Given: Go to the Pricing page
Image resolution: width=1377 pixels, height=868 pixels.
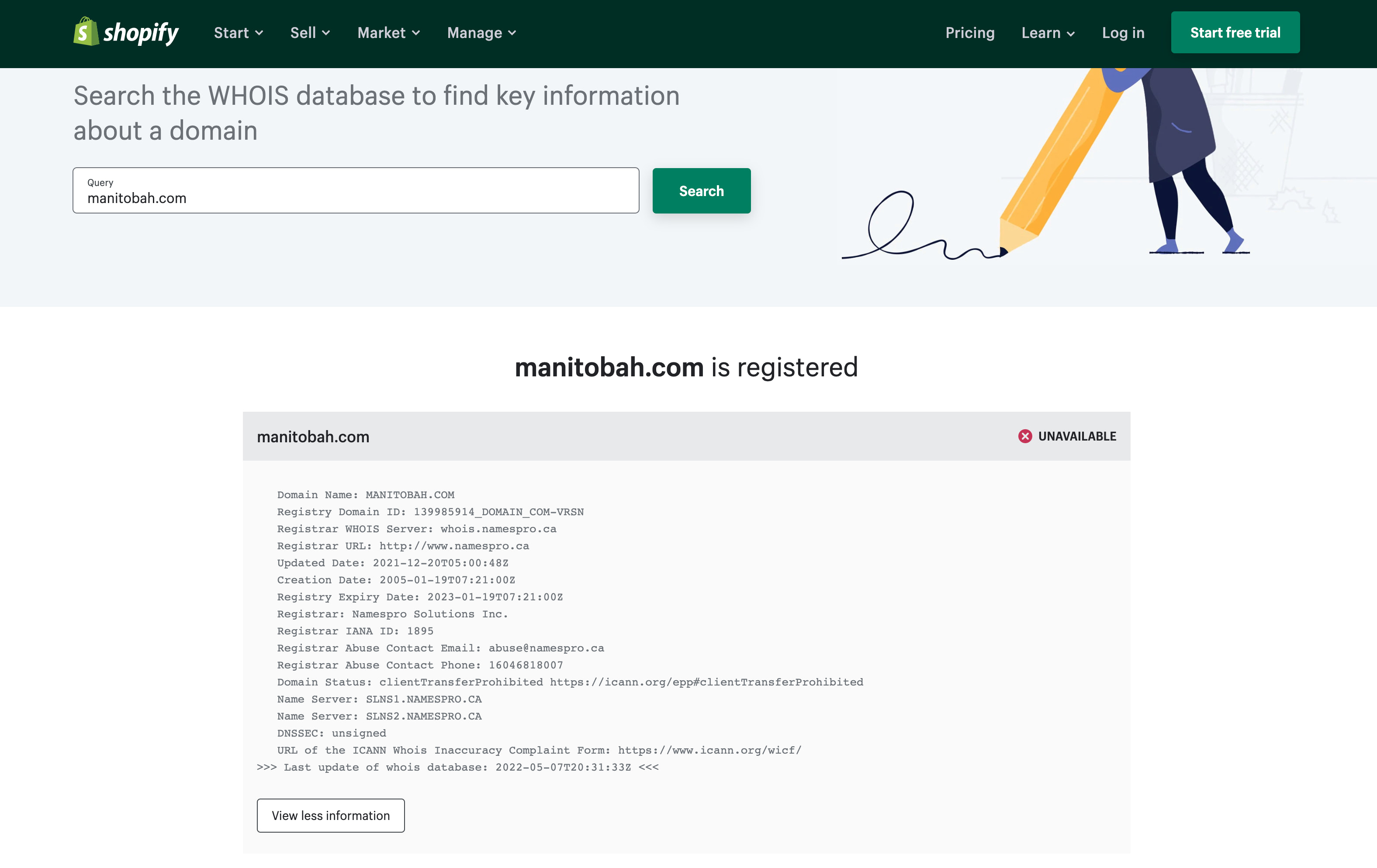Looking at the screenshot, I should pyautogui.click(x=969, y=33).
